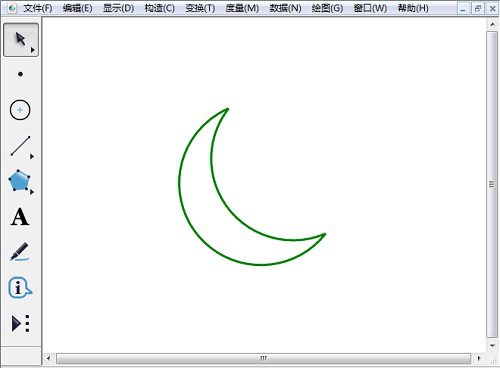This screenshot has height=368, width=500.
Task: Click the scroll left arrow
Action: pos(49,358)
